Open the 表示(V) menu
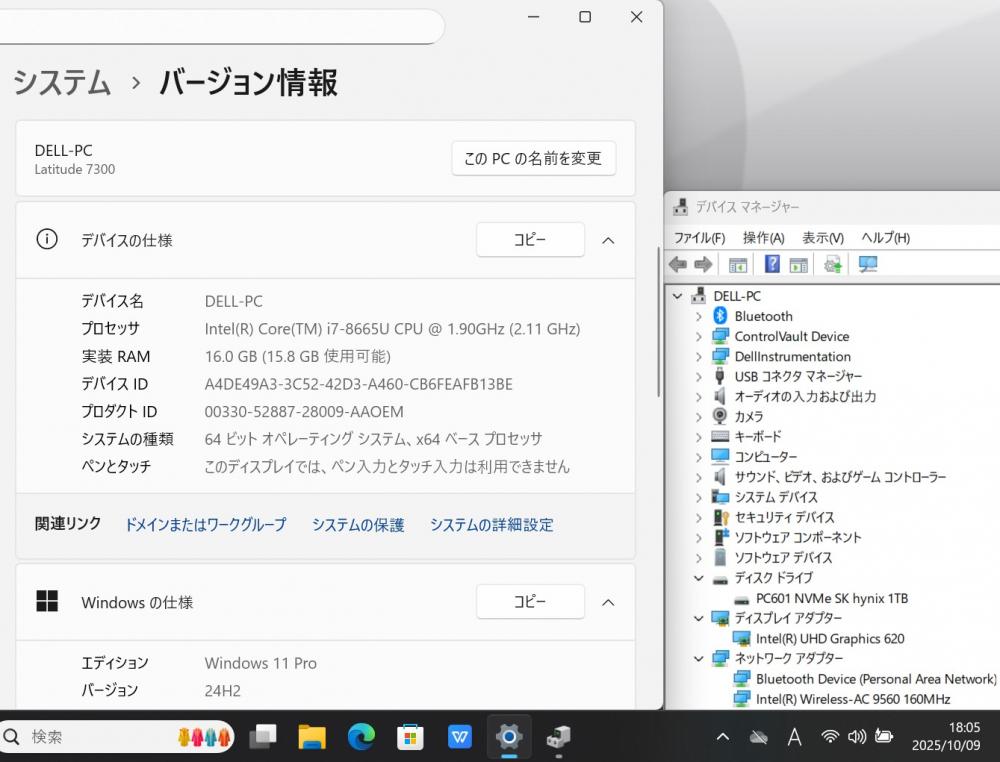Image resolution: width=1000 pixels, height=762 pixels. coord(822,238)
